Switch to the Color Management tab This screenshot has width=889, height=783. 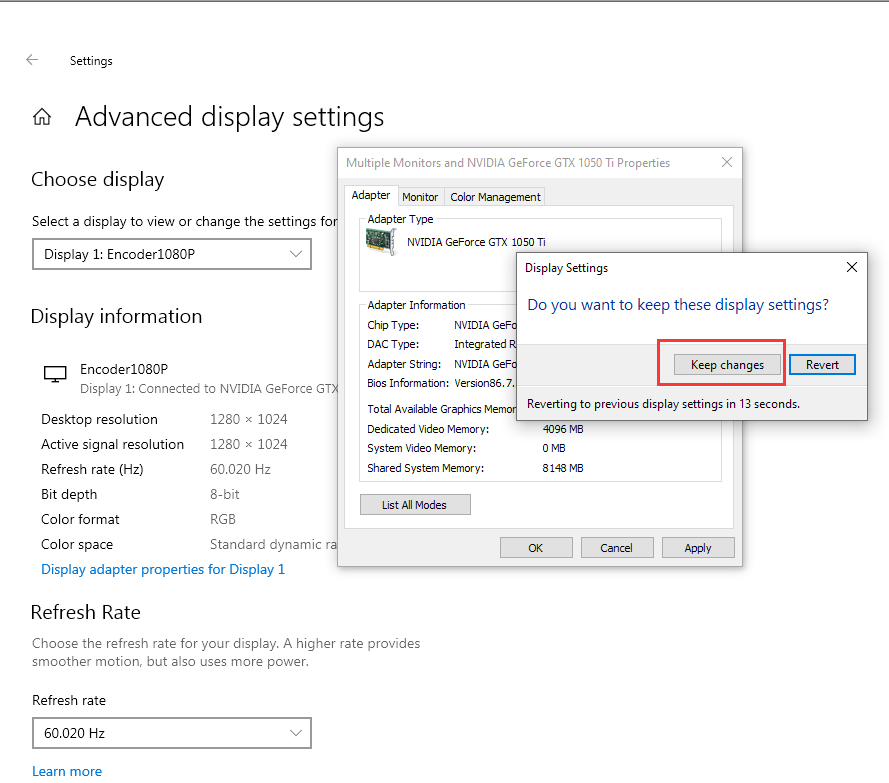494,196
